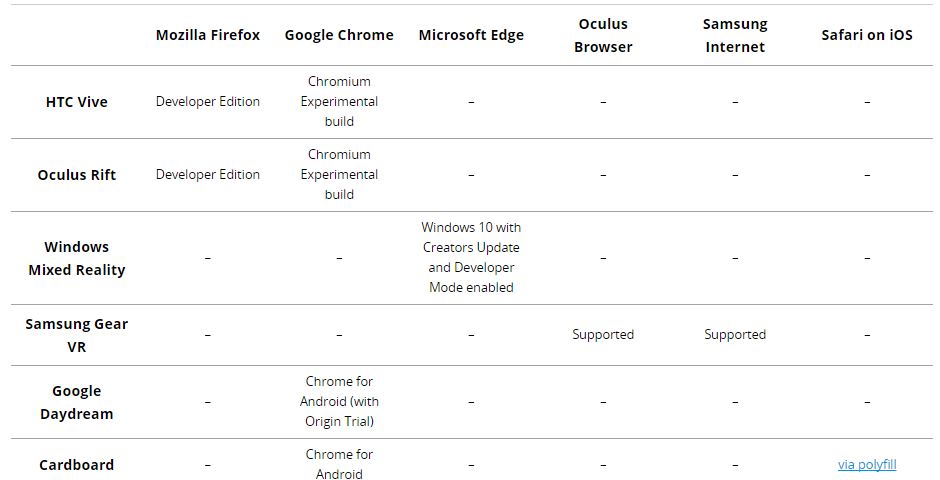Click the Oculus Browser column header
Screen dimensions: 940x480
[x=603, y=35]
